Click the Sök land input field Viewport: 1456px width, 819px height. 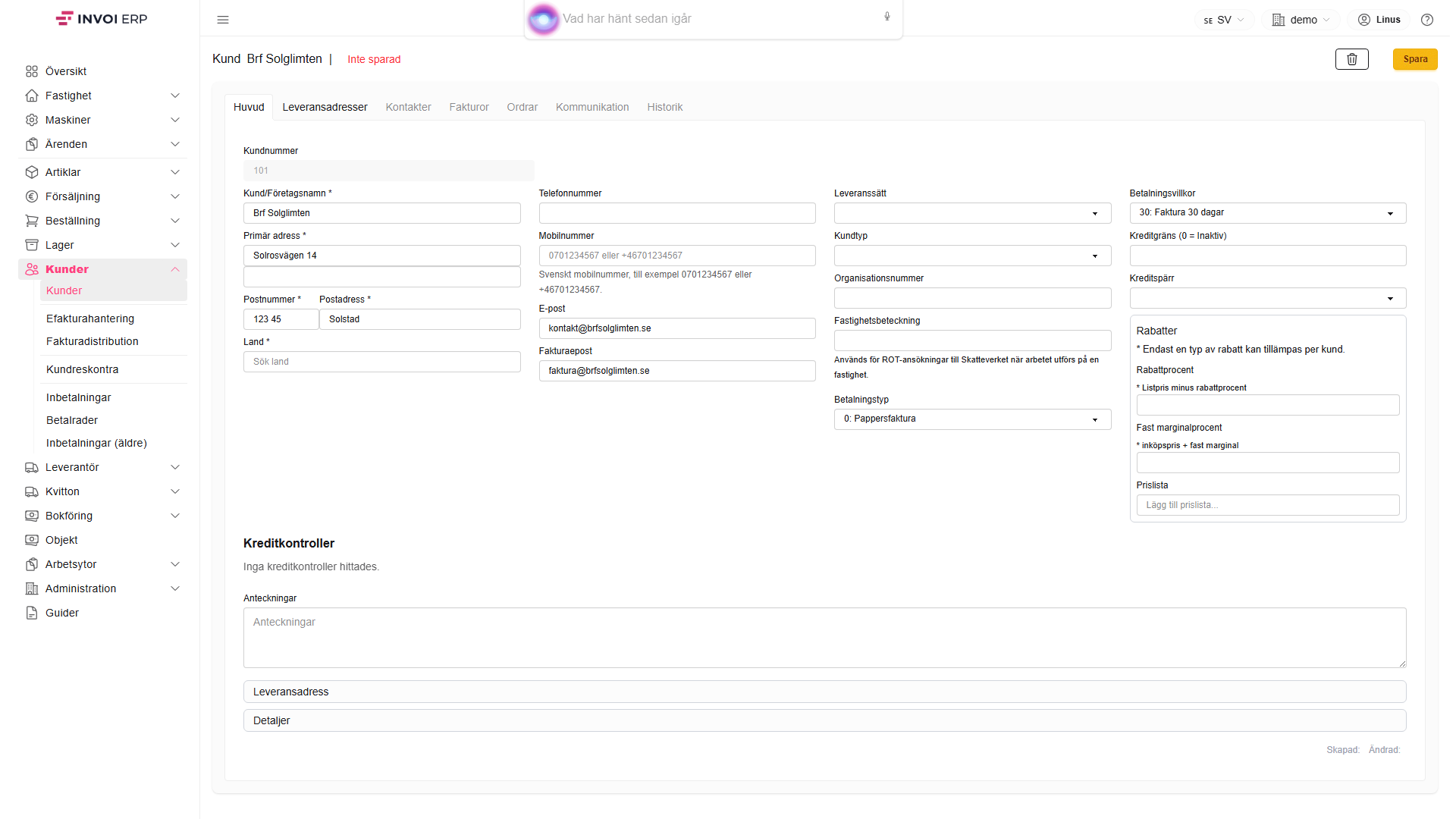coord(381,362)
